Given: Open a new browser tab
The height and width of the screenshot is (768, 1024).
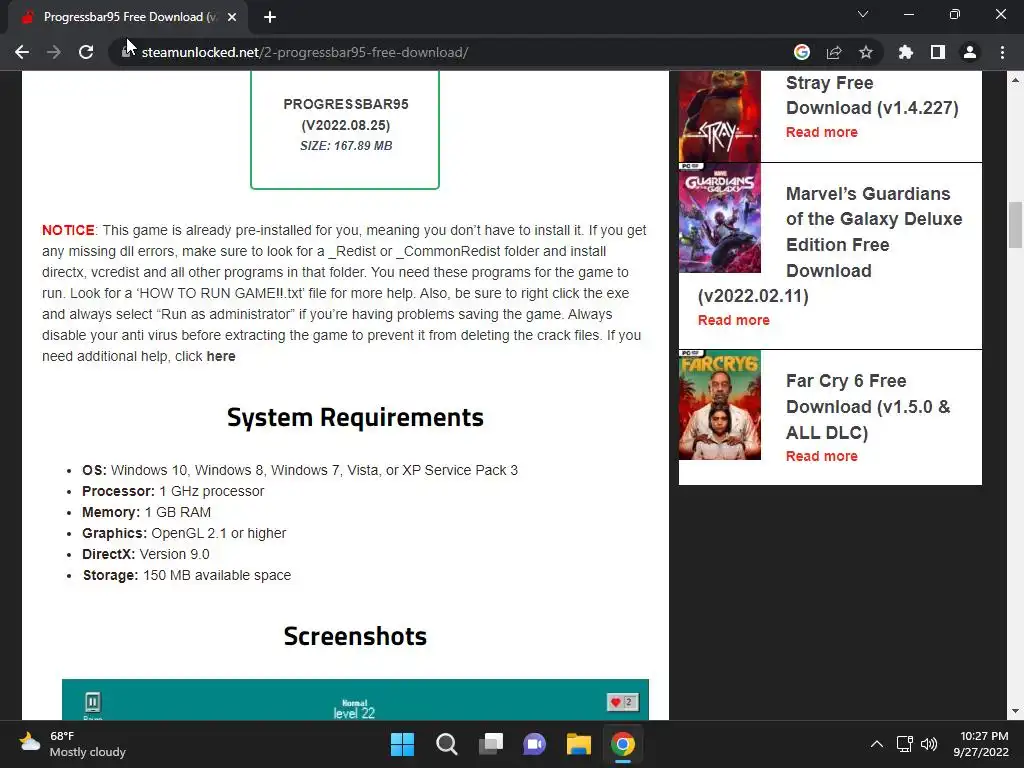Looking at the screenshot, I should pos(270,17).
